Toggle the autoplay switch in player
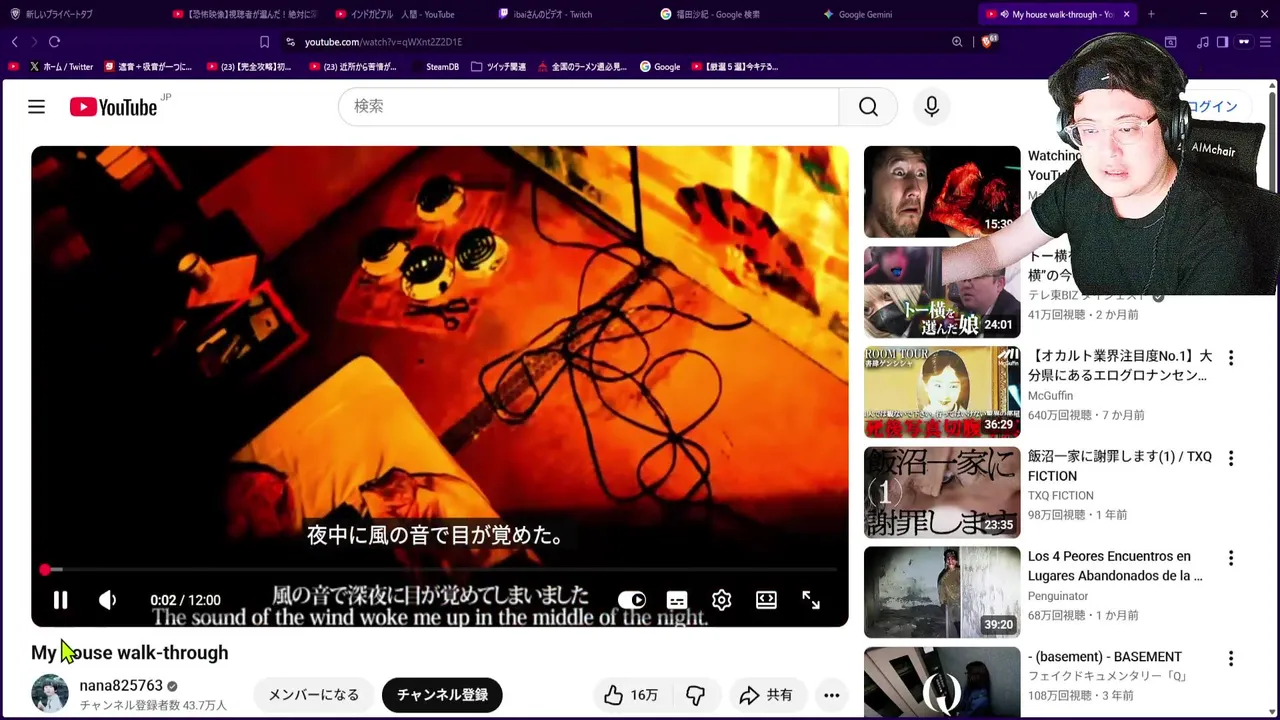 coord(632,600)
